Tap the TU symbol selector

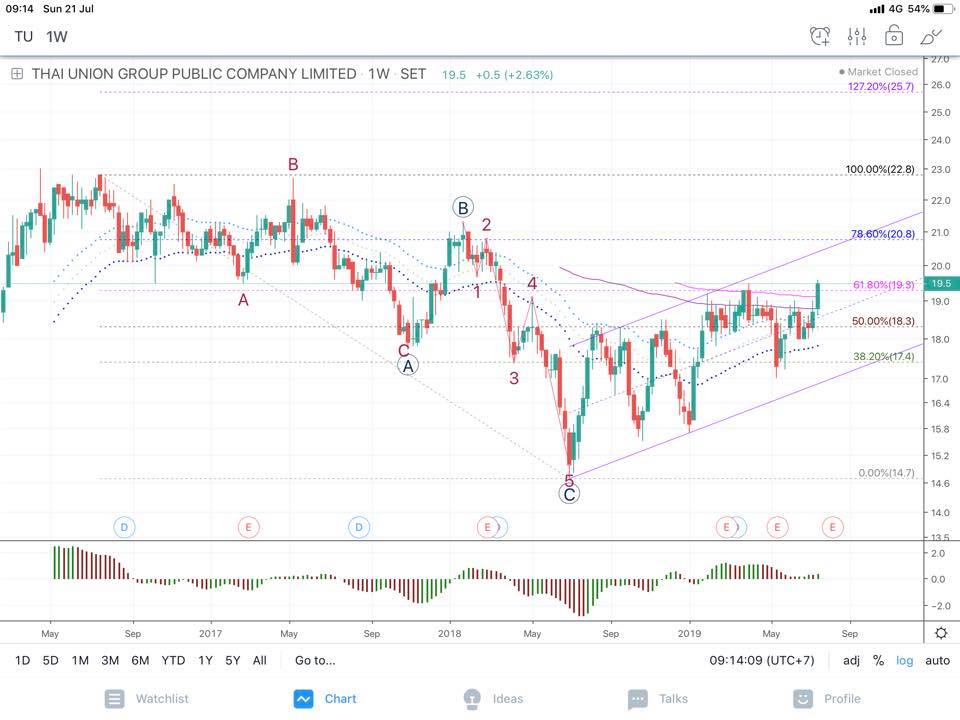[x=23, y=37]
